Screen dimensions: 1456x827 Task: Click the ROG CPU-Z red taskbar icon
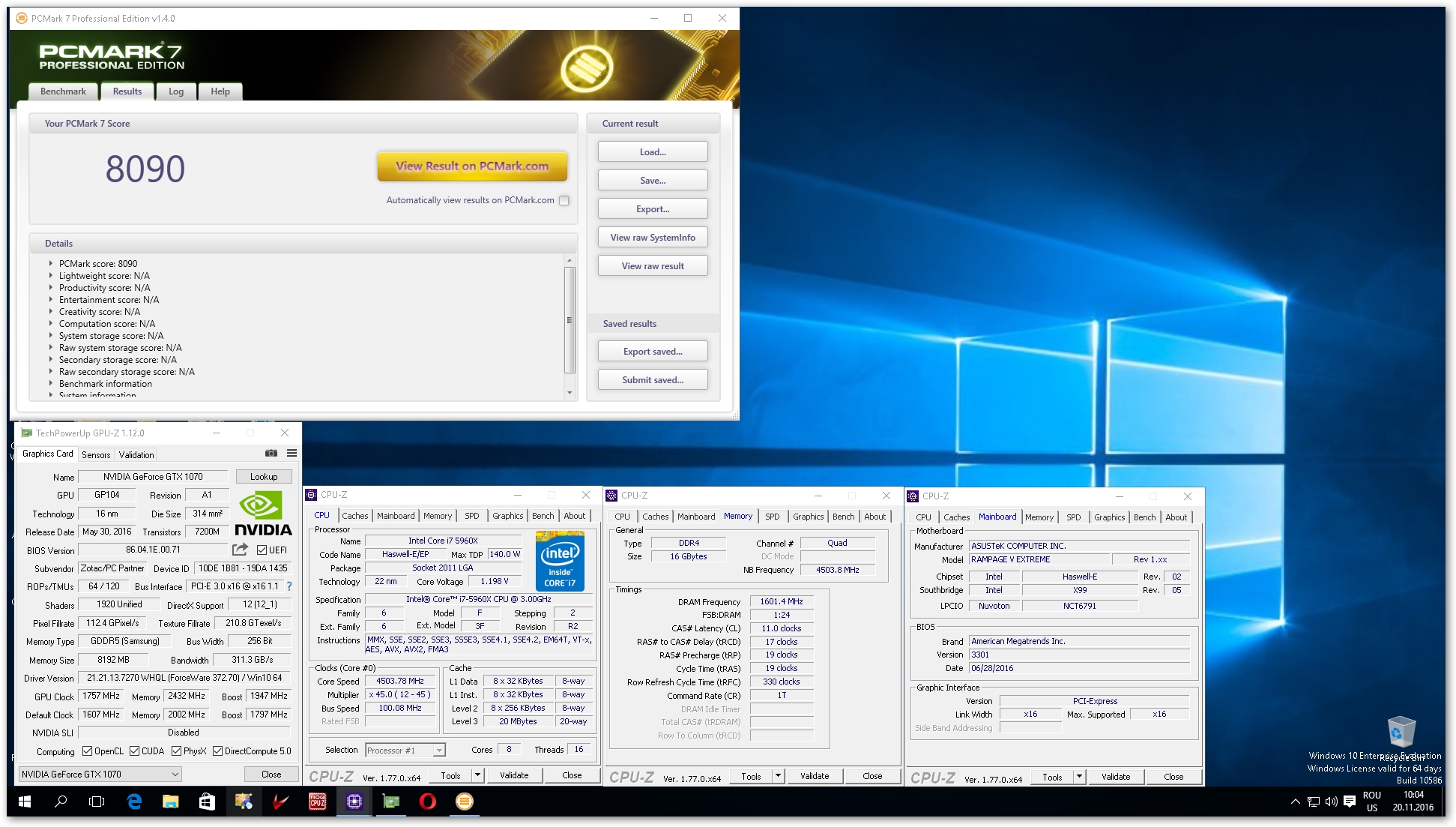(x=318, y=802)
